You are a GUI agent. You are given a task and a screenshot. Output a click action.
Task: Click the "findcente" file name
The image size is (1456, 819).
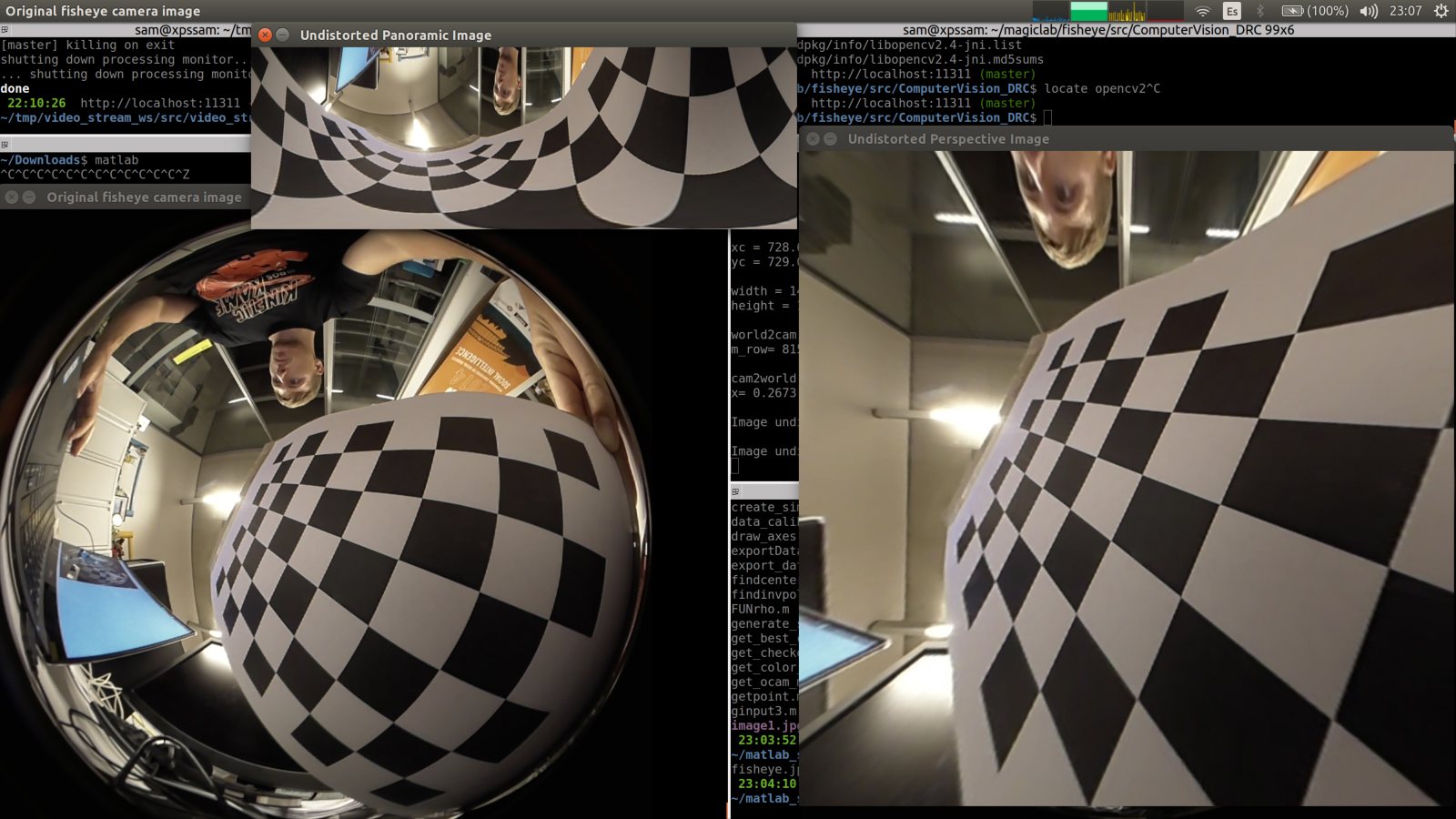[x=764, y=580]
